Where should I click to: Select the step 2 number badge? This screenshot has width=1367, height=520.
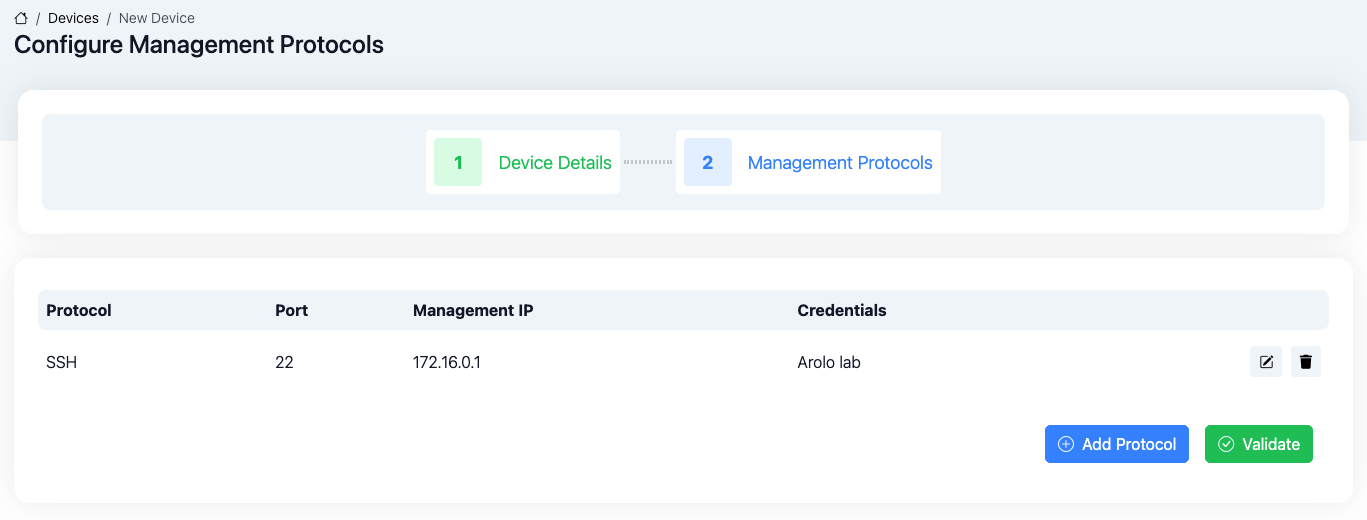click(708, 162)
